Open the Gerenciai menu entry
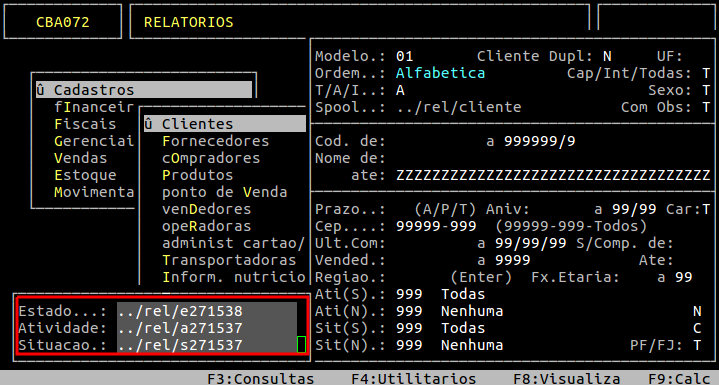The width and height of the screenshot is (719, 385). pos(94,141)
